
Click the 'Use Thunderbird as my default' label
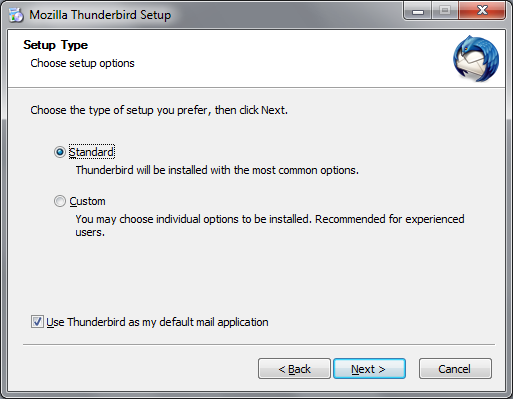(x=157, y=322)
